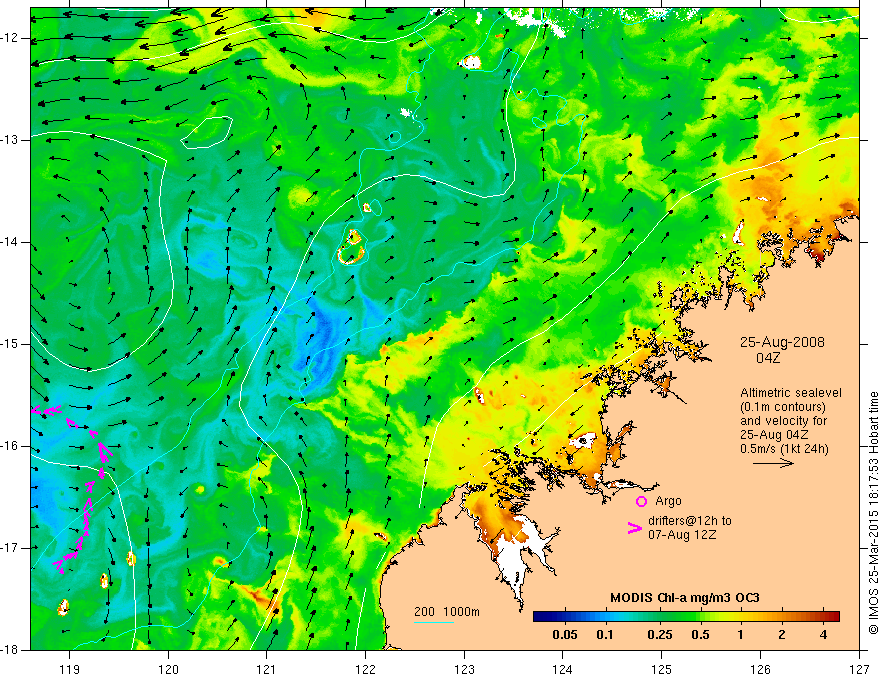Click the 0.25 color bar value
Screen dimensions: 880x680
pyautogui.click(x=660, y=635)
